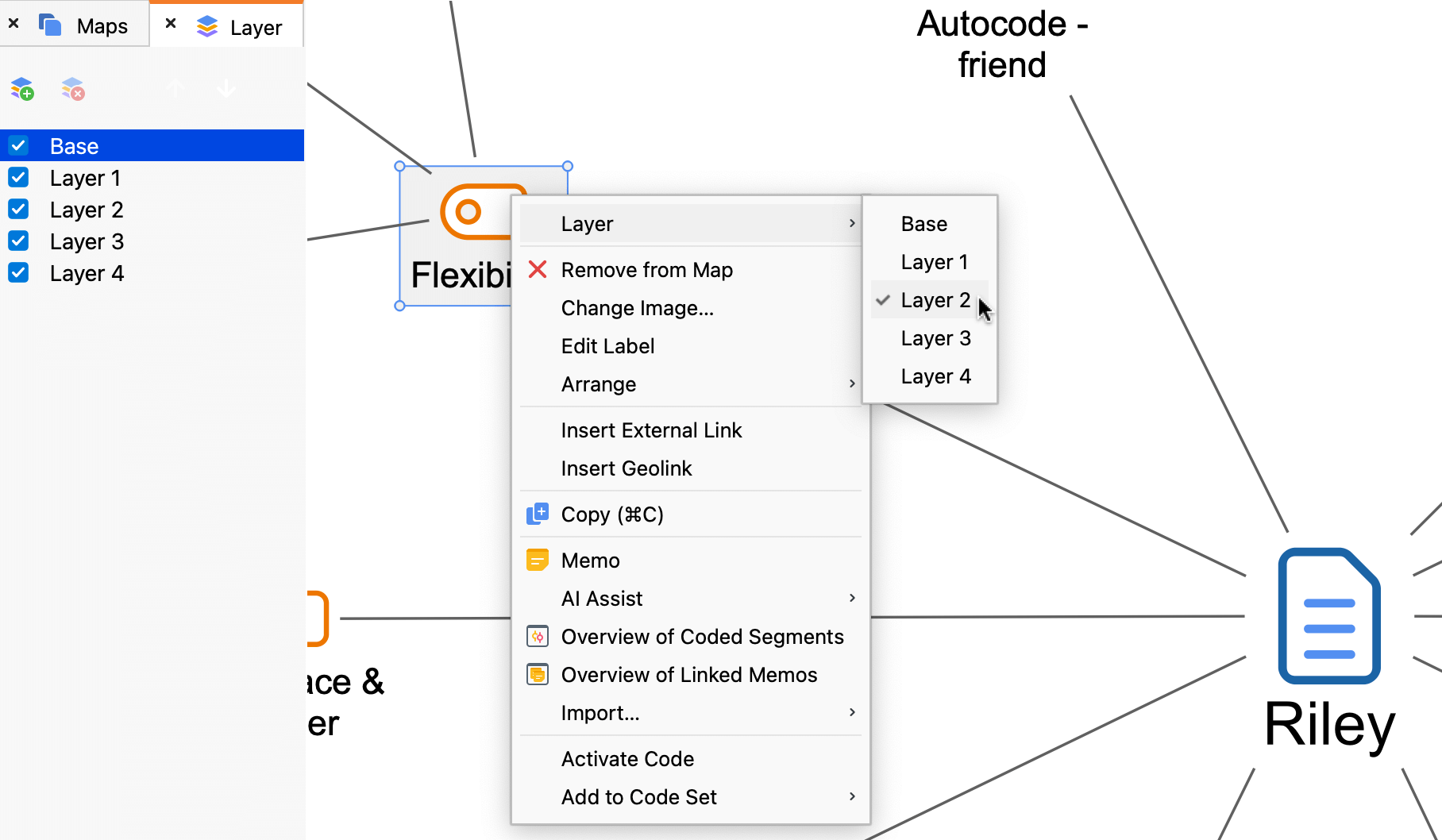
Task: Assign to Layer 1 in submenu
Action: pyautogui.click(x=930, y=262)
